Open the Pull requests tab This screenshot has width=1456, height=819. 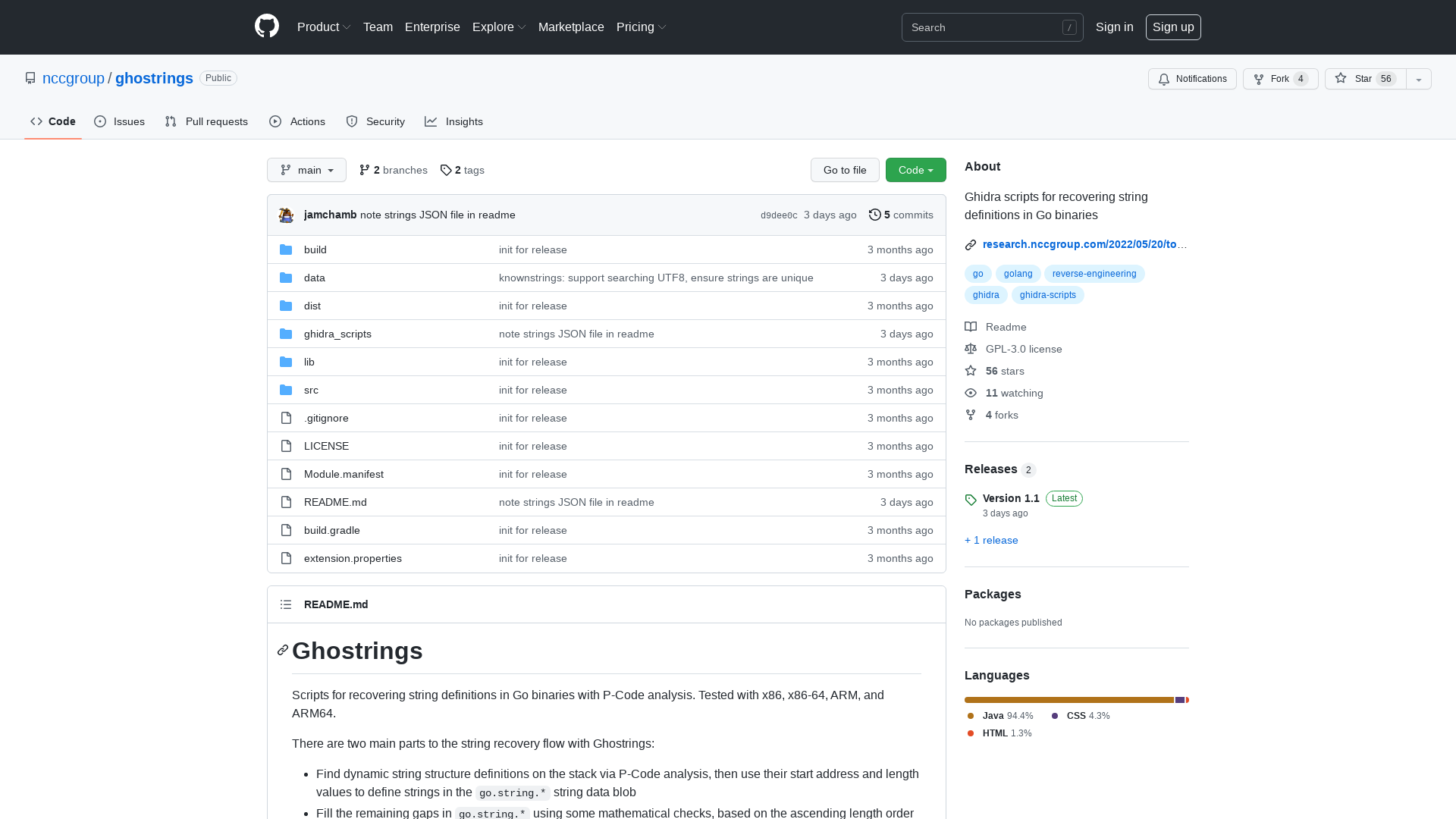coord(206,121)
